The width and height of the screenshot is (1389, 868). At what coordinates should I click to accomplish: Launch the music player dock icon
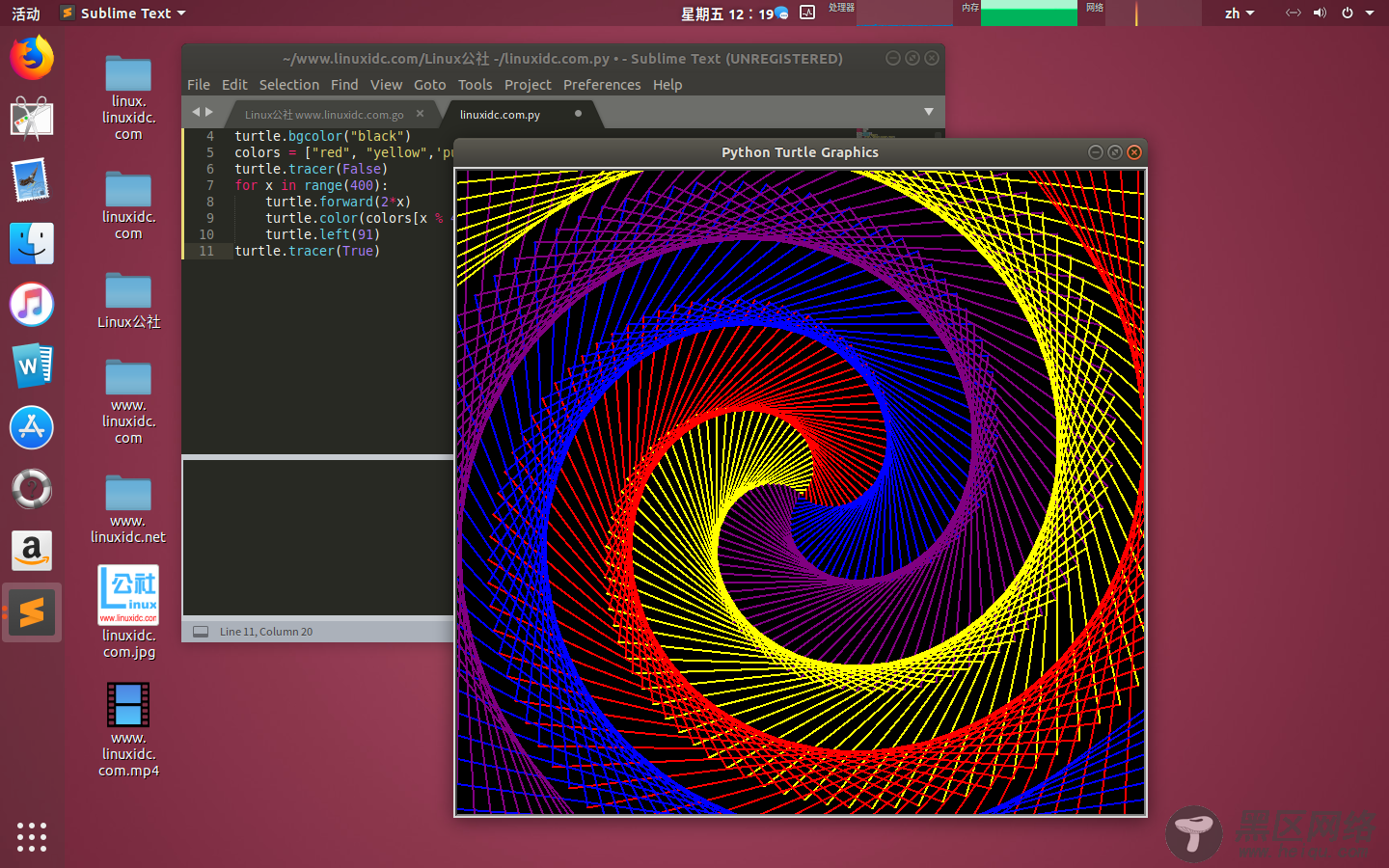click(32, 305)
